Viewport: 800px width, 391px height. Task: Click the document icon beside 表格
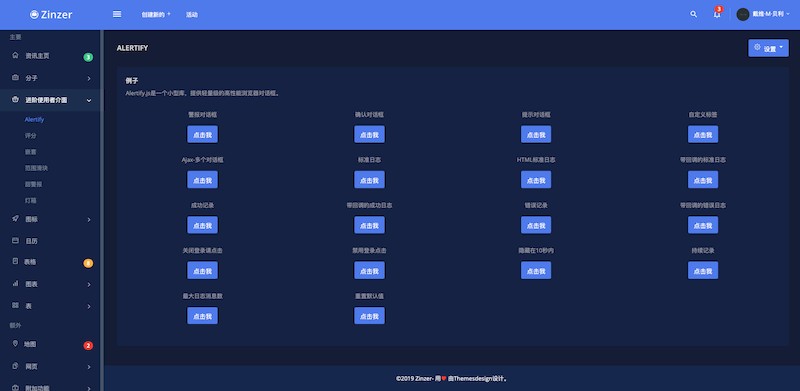pyautogui.click(x=15, y=261)
